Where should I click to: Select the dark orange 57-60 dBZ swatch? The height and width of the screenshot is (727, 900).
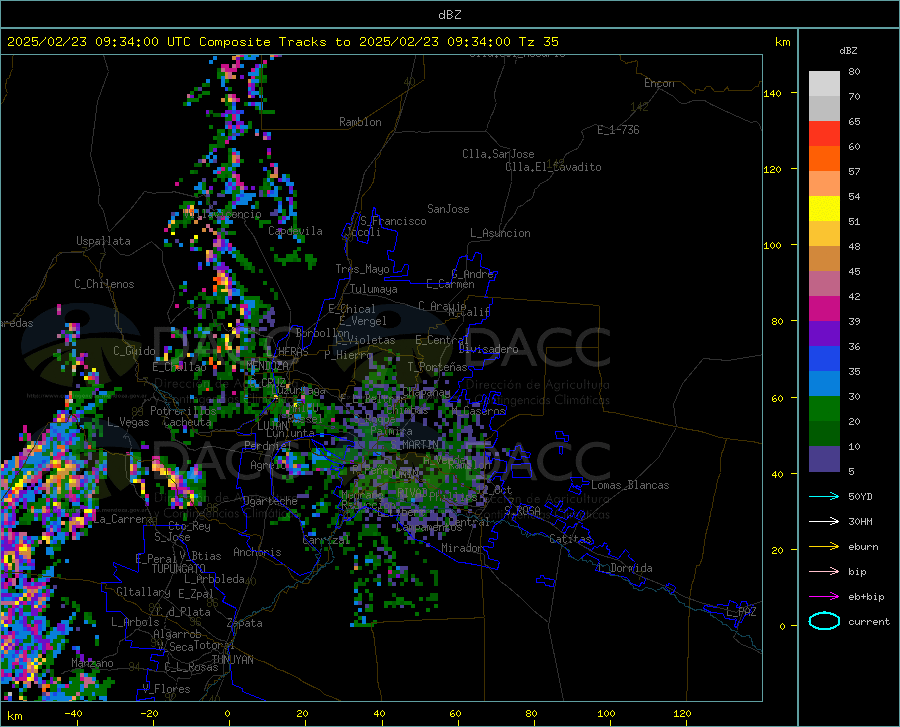(x=824, y=159)
